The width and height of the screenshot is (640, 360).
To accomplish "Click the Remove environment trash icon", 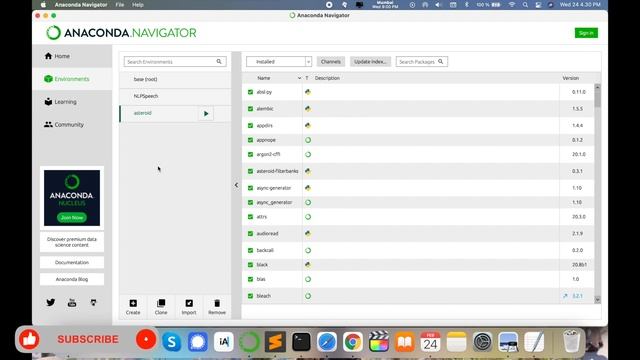I will tap(217, 303).
